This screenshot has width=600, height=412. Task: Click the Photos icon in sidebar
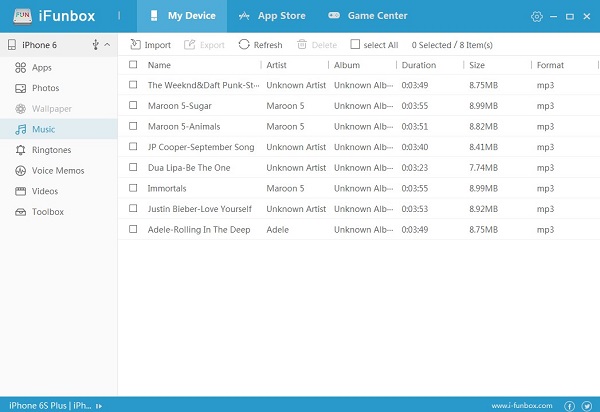point(20,88)
